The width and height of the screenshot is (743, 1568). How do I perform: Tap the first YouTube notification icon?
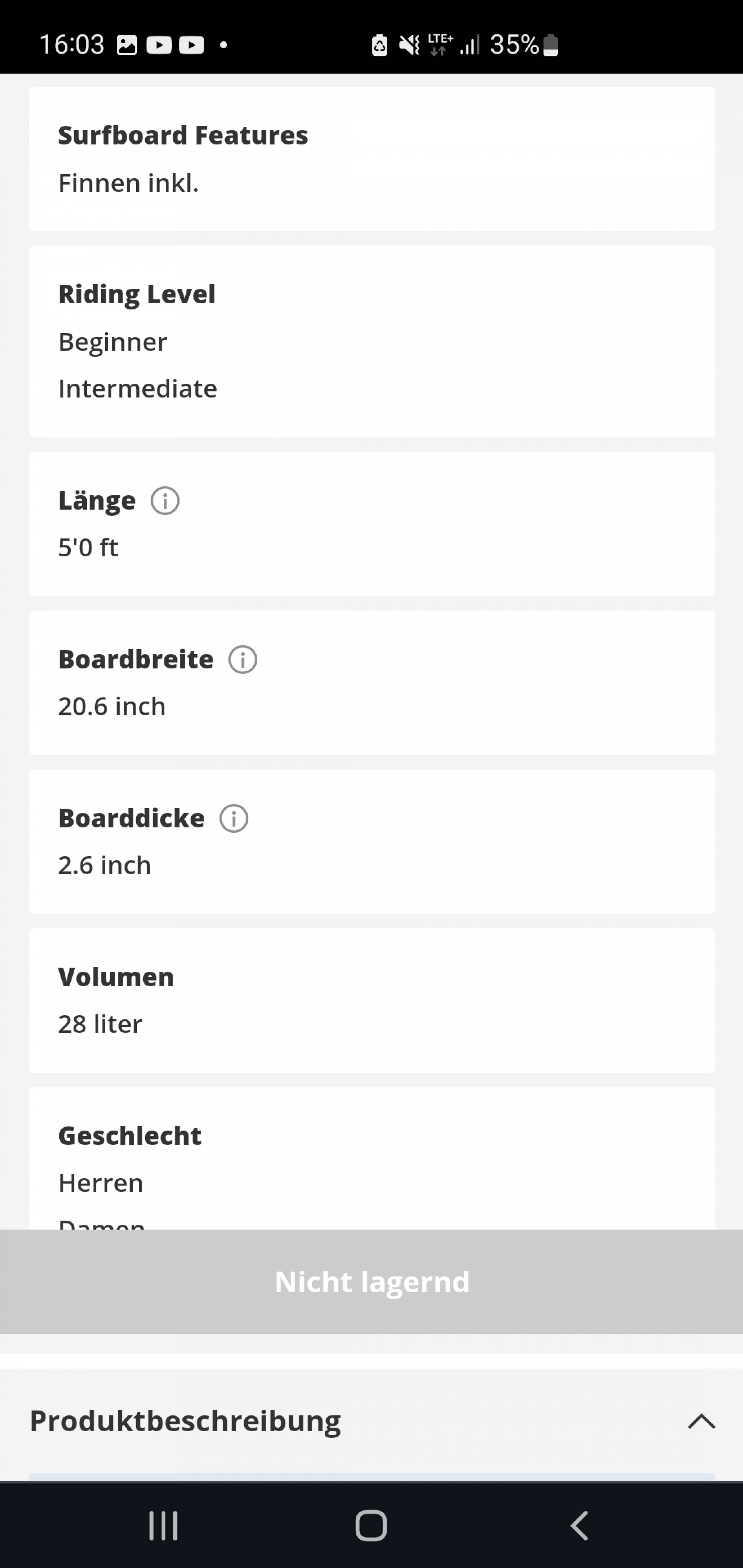(159, 45)
